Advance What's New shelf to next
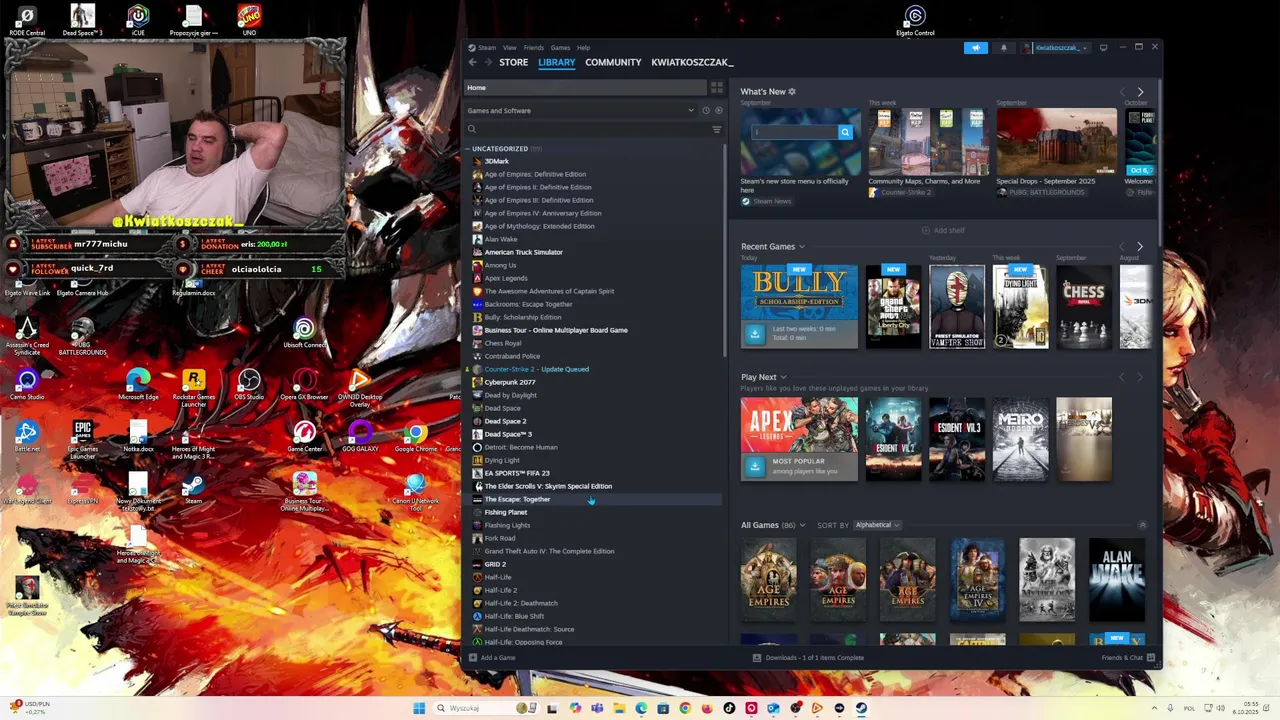The width and height of the screenshot is (1280, 720). tap(1140, 92)
